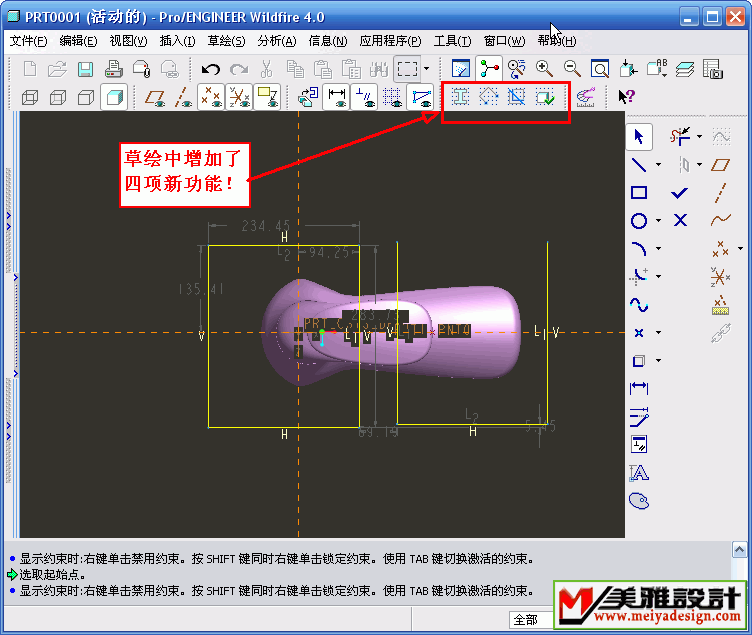Screen dimensions: 752x635
Task: Select the Arc sketch tool
Action: tap(639, 248)
